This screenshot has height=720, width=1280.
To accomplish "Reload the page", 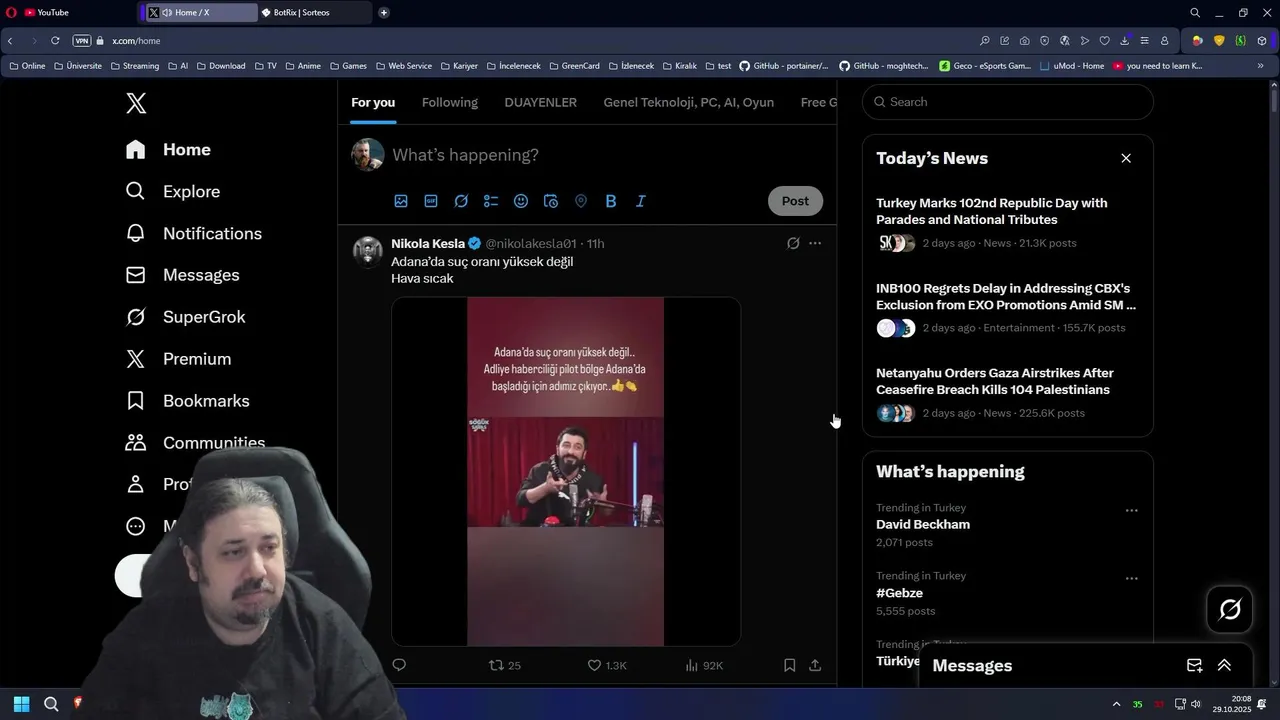I will tap(55, 41).
